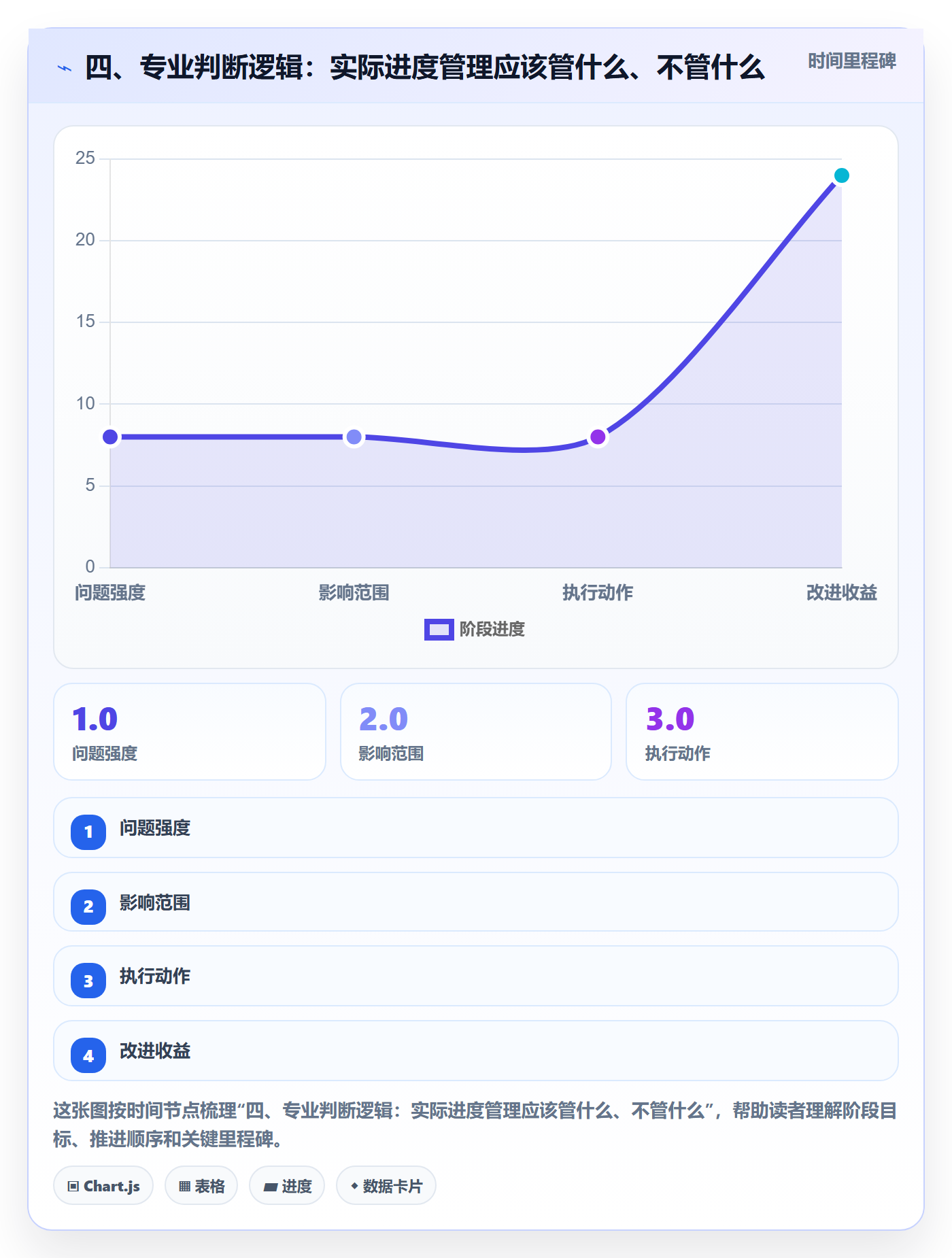
Task: Click the 10 value on the vertical axis
Action: 85,404
